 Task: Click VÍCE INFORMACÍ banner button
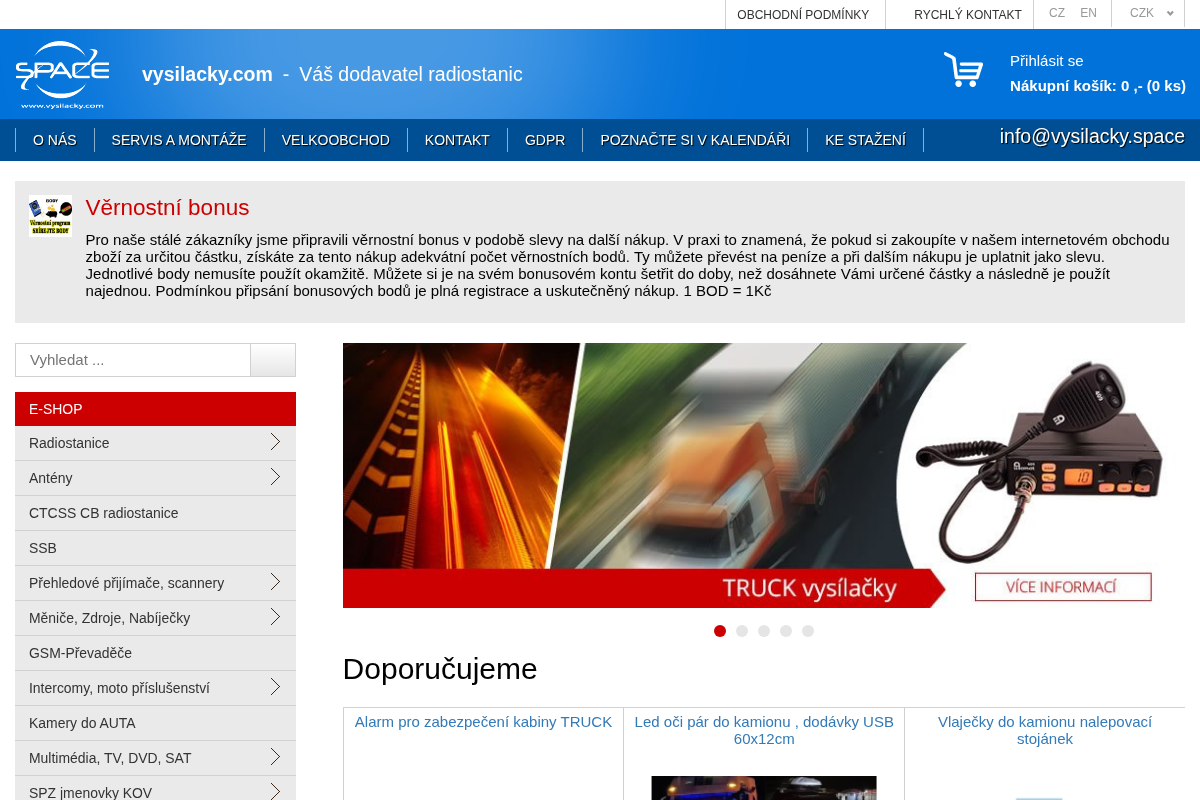click(x=1063, y=587)
